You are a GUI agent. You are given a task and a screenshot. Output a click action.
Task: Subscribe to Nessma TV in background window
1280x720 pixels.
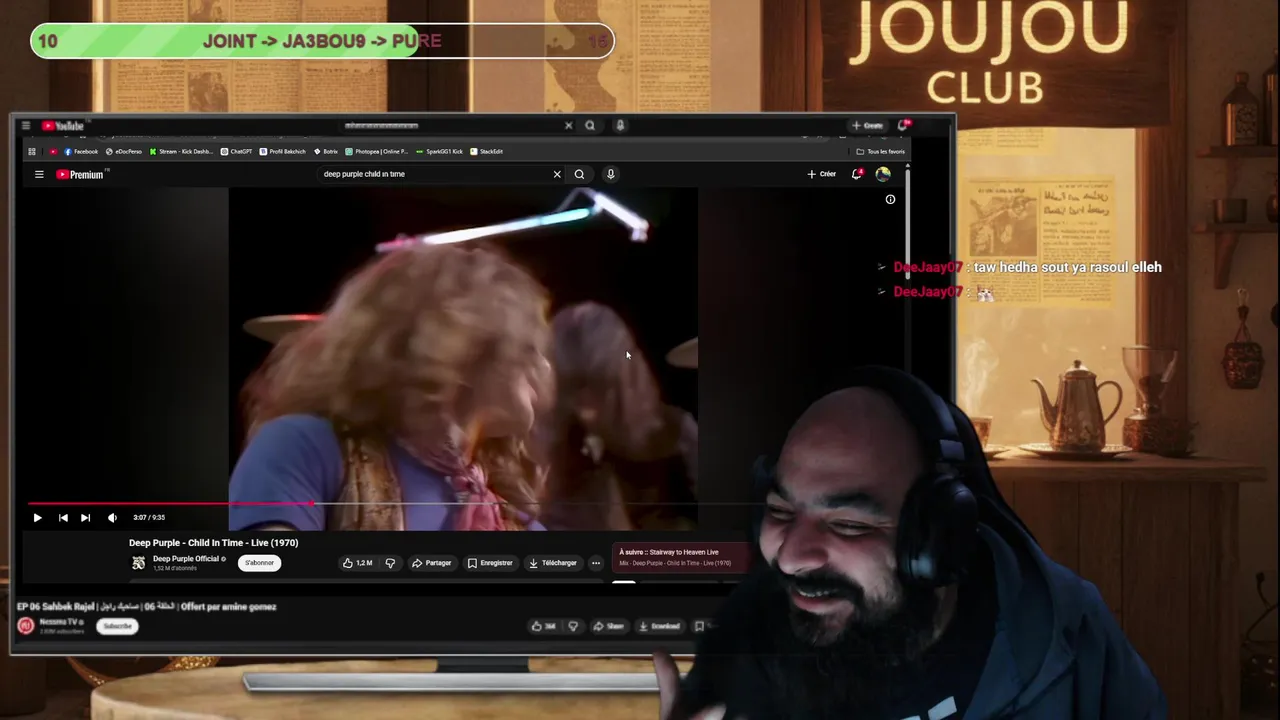pos(117,626)
